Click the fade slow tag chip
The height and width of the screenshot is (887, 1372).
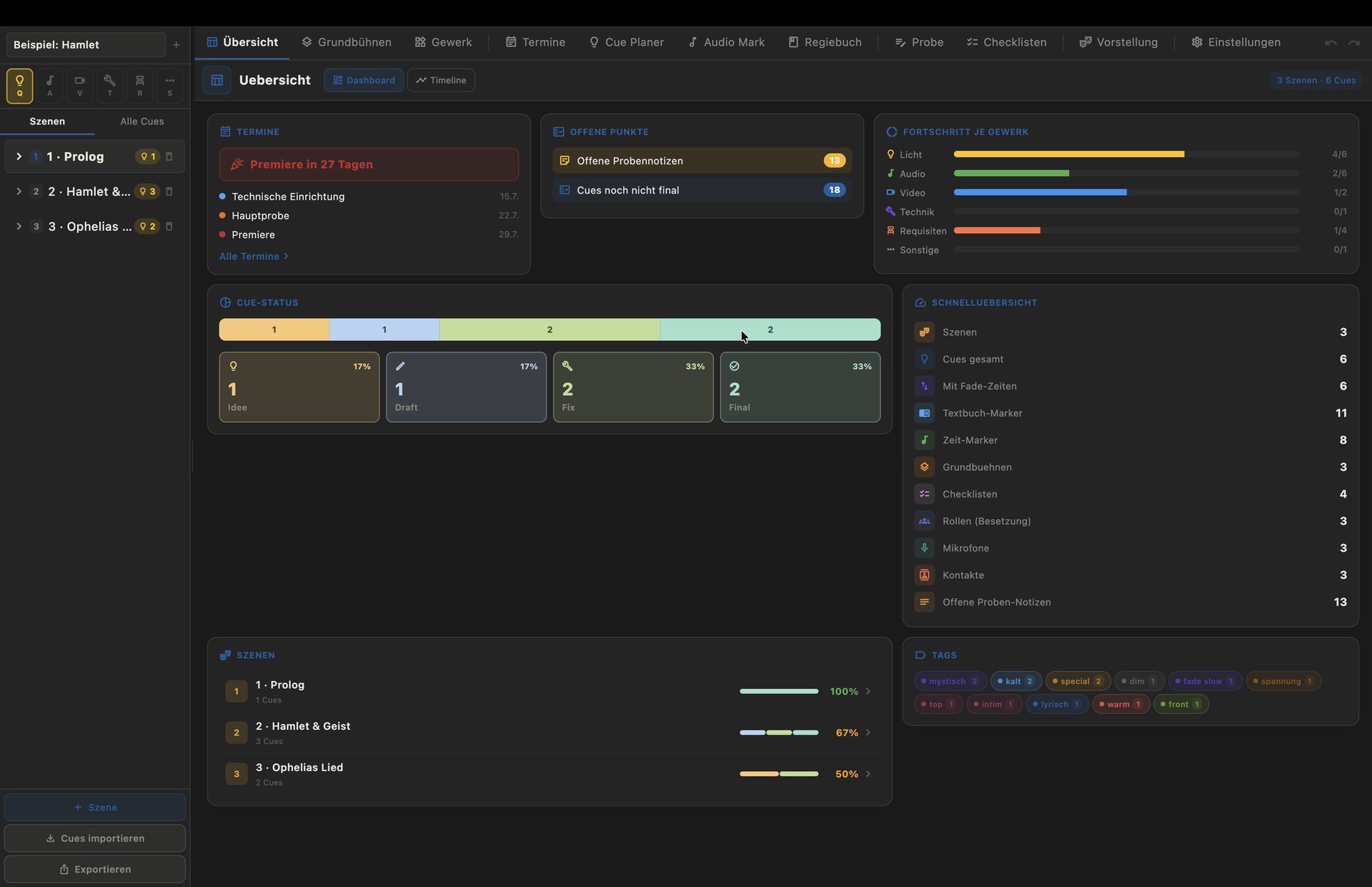[1206, 681]
